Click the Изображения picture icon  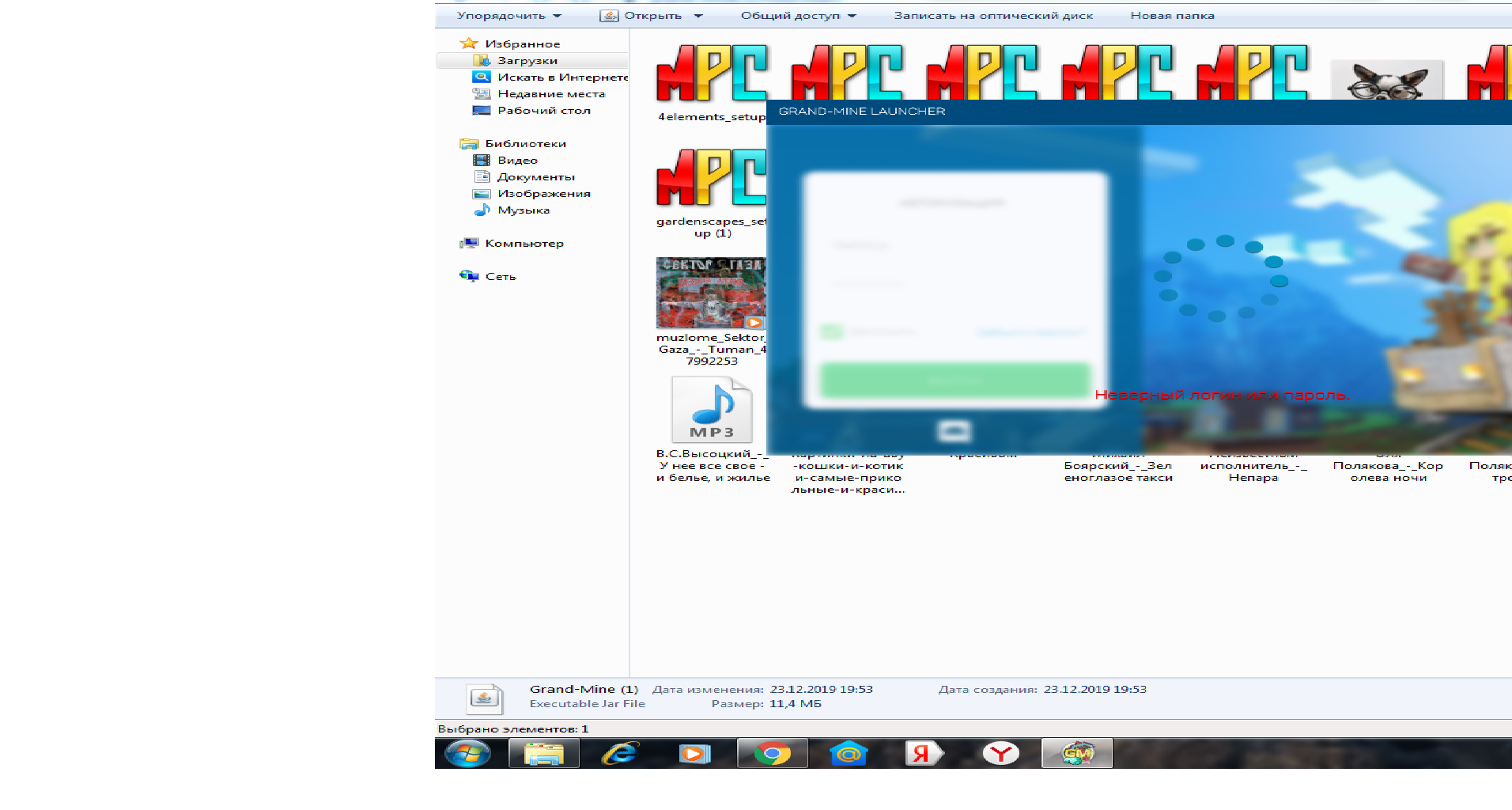pyautogui.click(x=482, y=193)
